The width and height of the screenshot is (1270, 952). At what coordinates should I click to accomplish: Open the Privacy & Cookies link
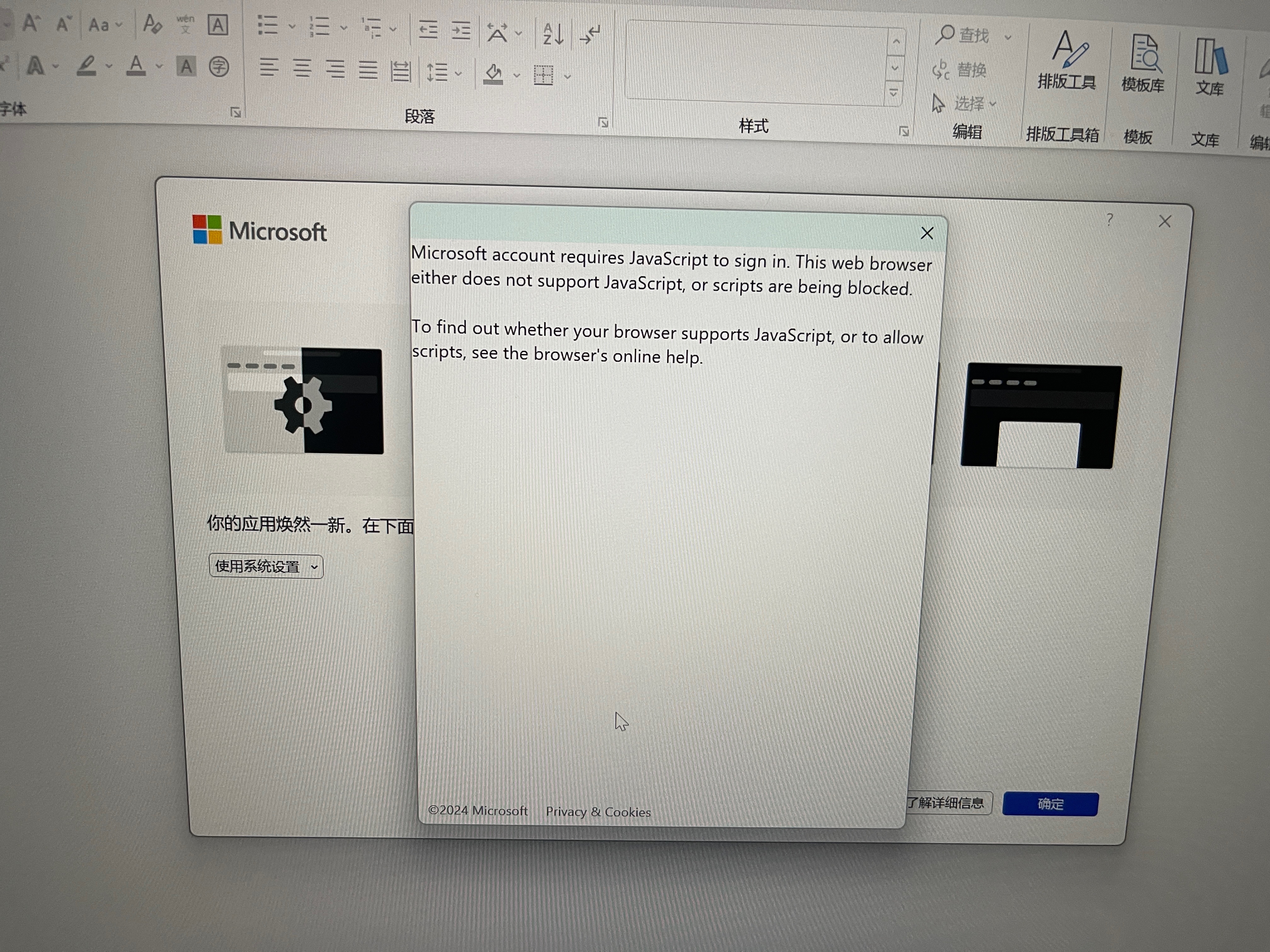click(x=598, y=812)
